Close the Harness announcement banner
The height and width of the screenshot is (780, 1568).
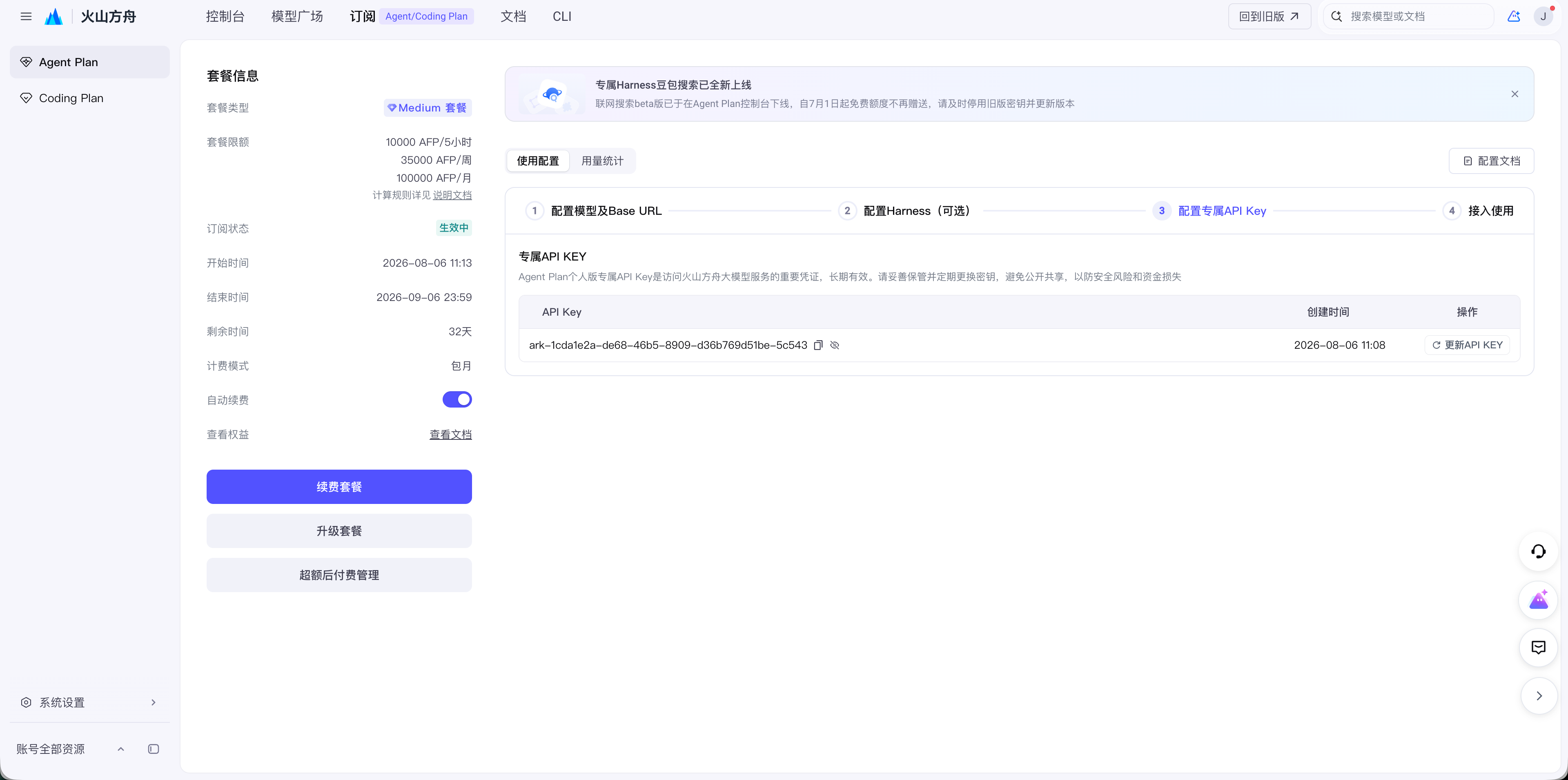point(1515,94)
